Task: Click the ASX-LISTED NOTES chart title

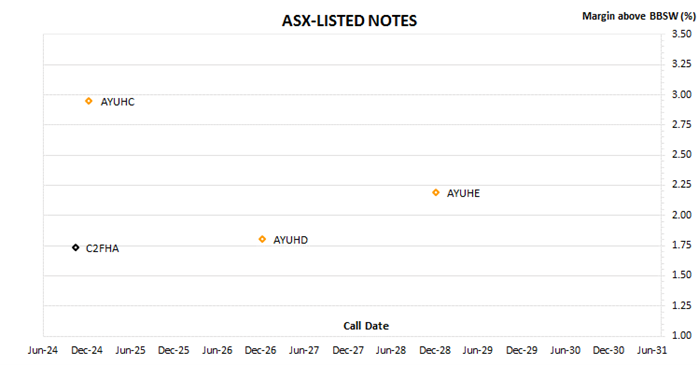Action: click(x=350, y=21)
